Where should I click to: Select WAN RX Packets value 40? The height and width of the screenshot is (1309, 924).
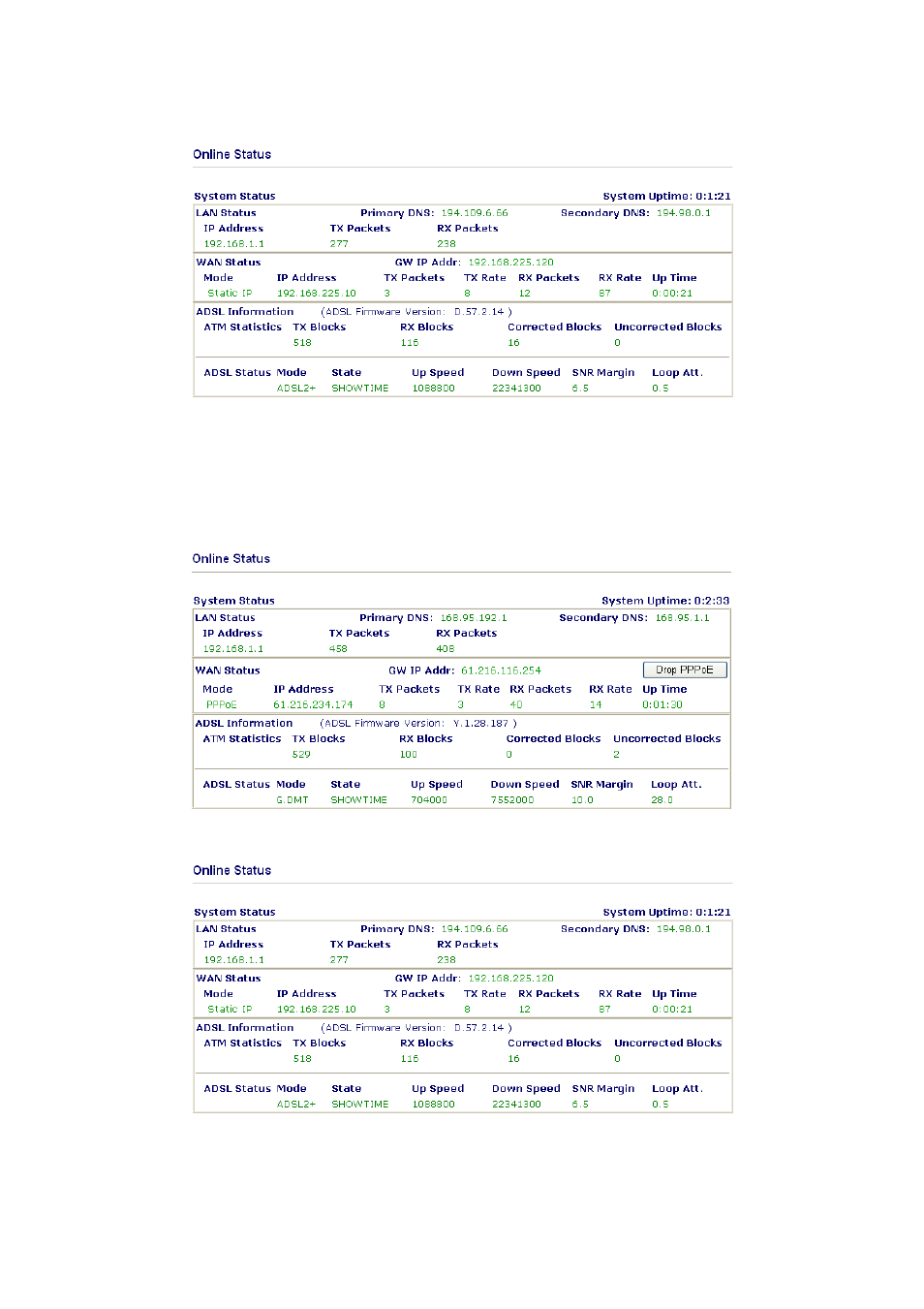pos(516,705)
